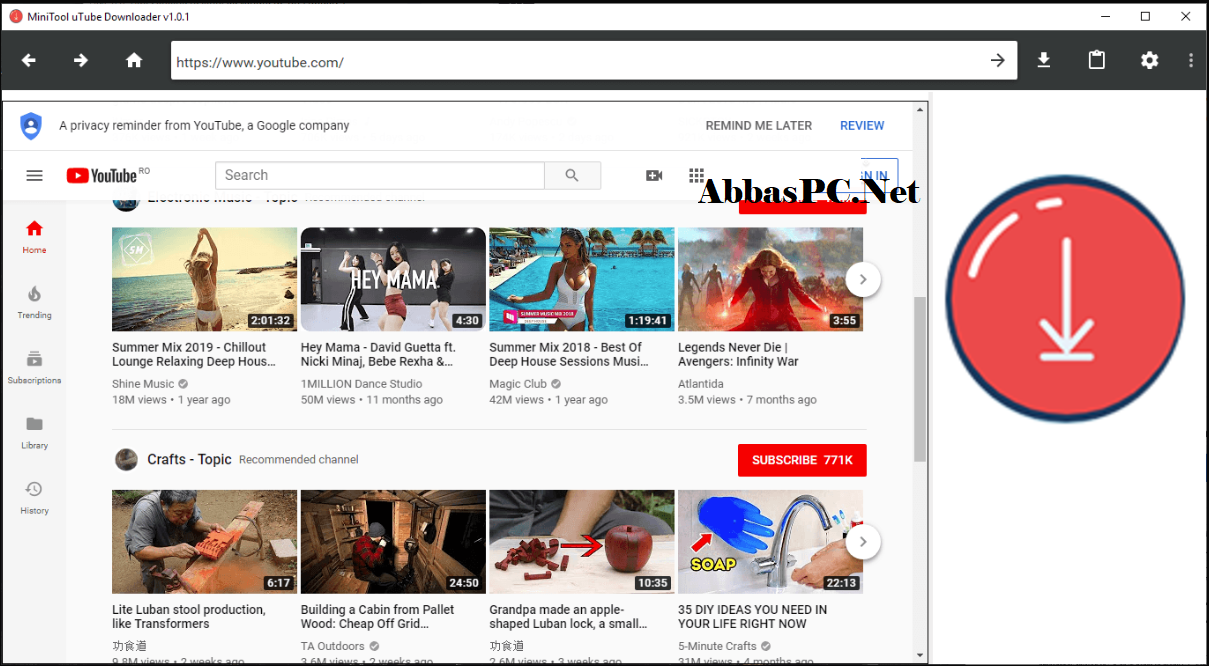Open Summer Mix 2018 video thumbnail

click(x=581, y=279)
